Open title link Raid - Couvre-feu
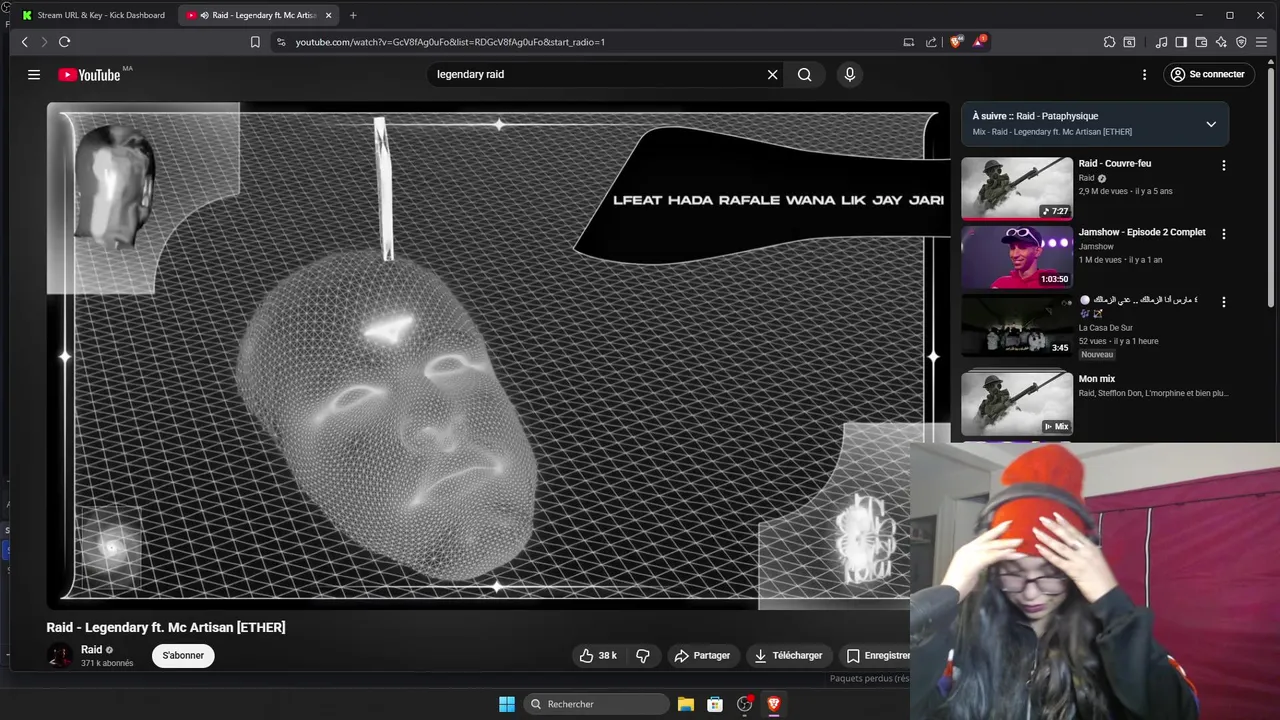The width and height of the screenshot is (1280, 720). click(1114, 163)
